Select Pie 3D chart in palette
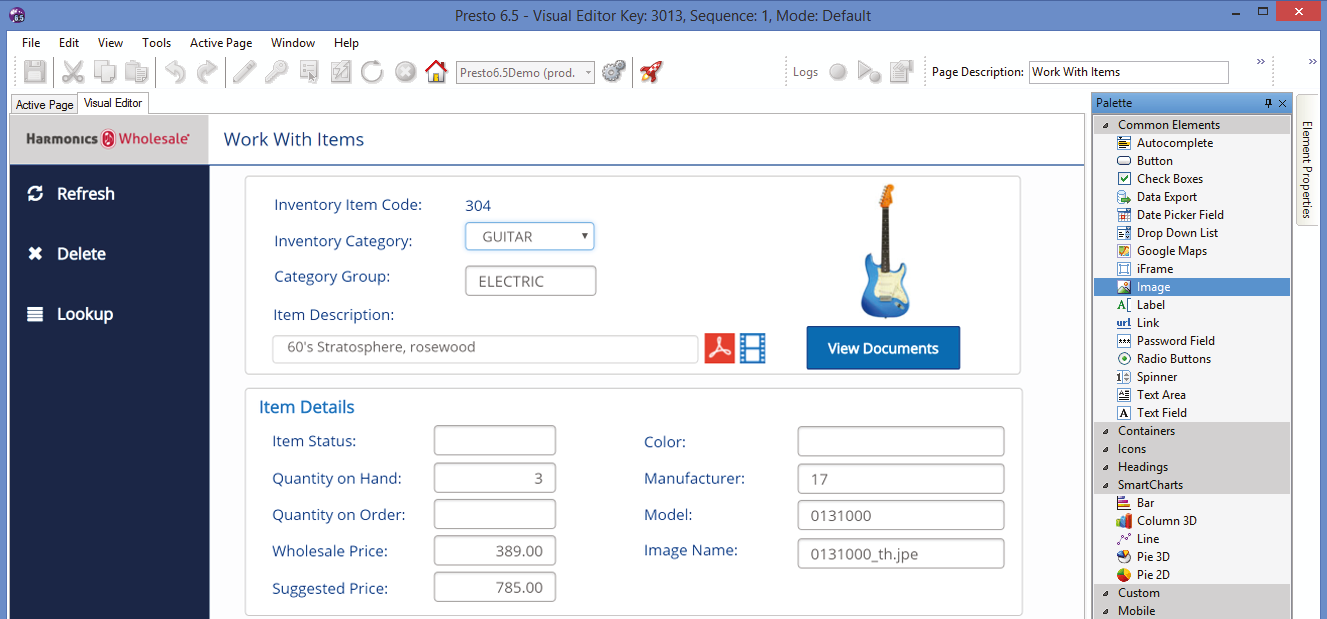1327x619 pixels. [1152, 557]
